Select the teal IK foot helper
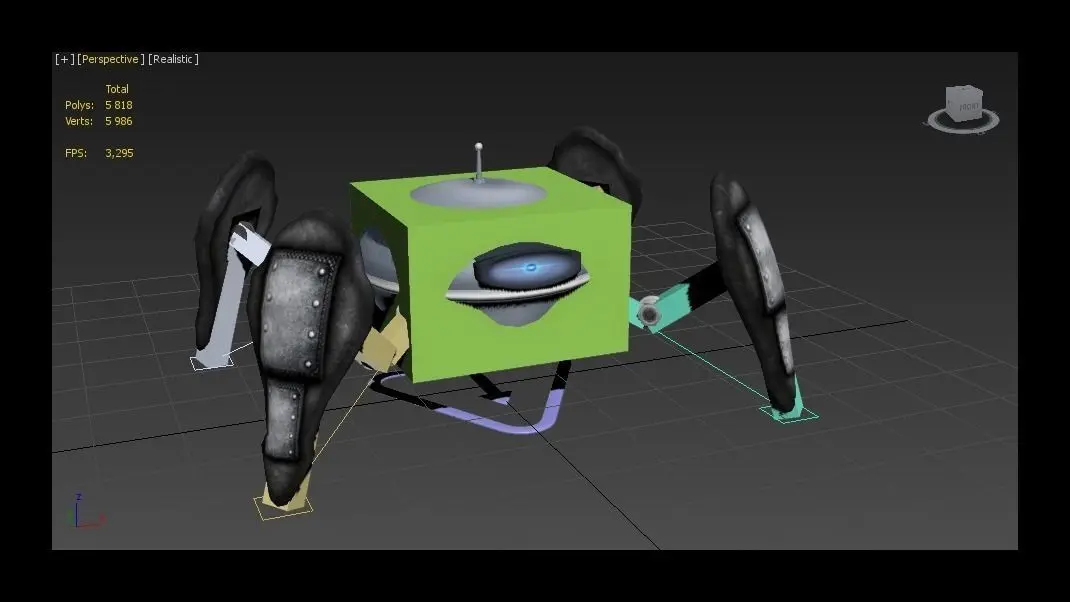Screen dimensions: 1070x602 (789, 412)
